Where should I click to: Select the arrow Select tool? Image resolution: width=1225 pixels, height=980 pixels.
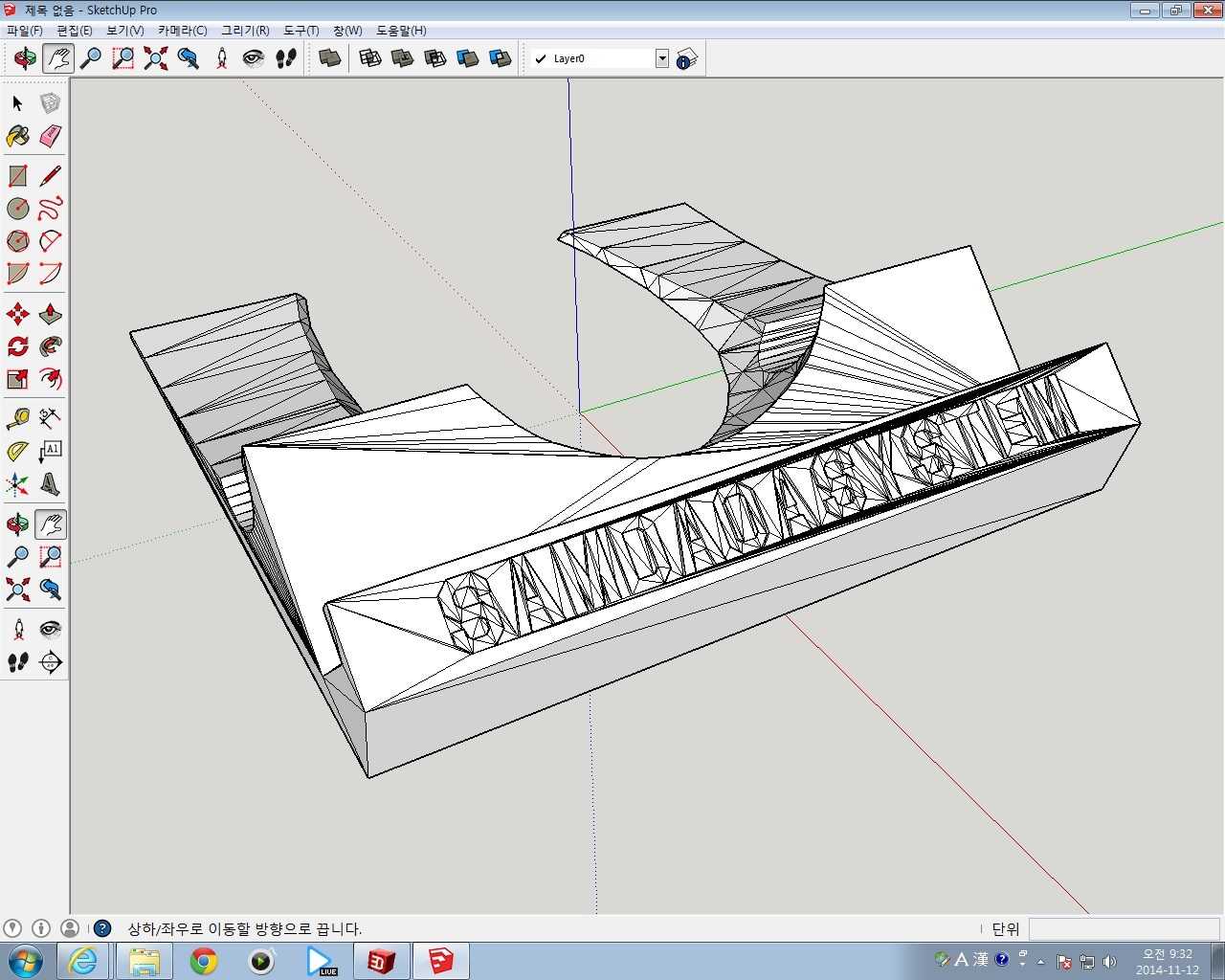(17, 103)
